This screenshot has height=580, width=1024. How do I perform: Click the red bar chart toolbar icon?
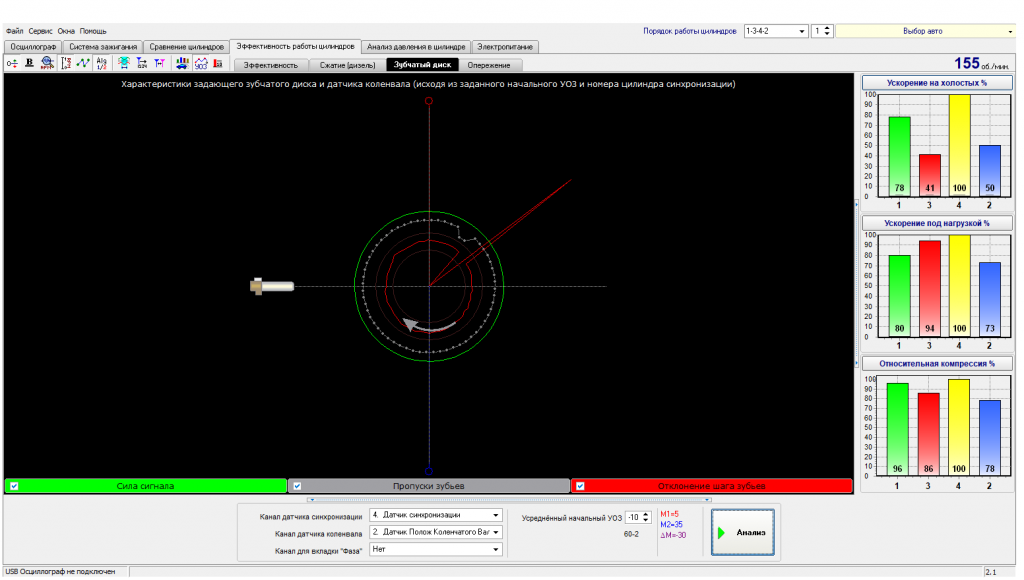pos(218,63)
